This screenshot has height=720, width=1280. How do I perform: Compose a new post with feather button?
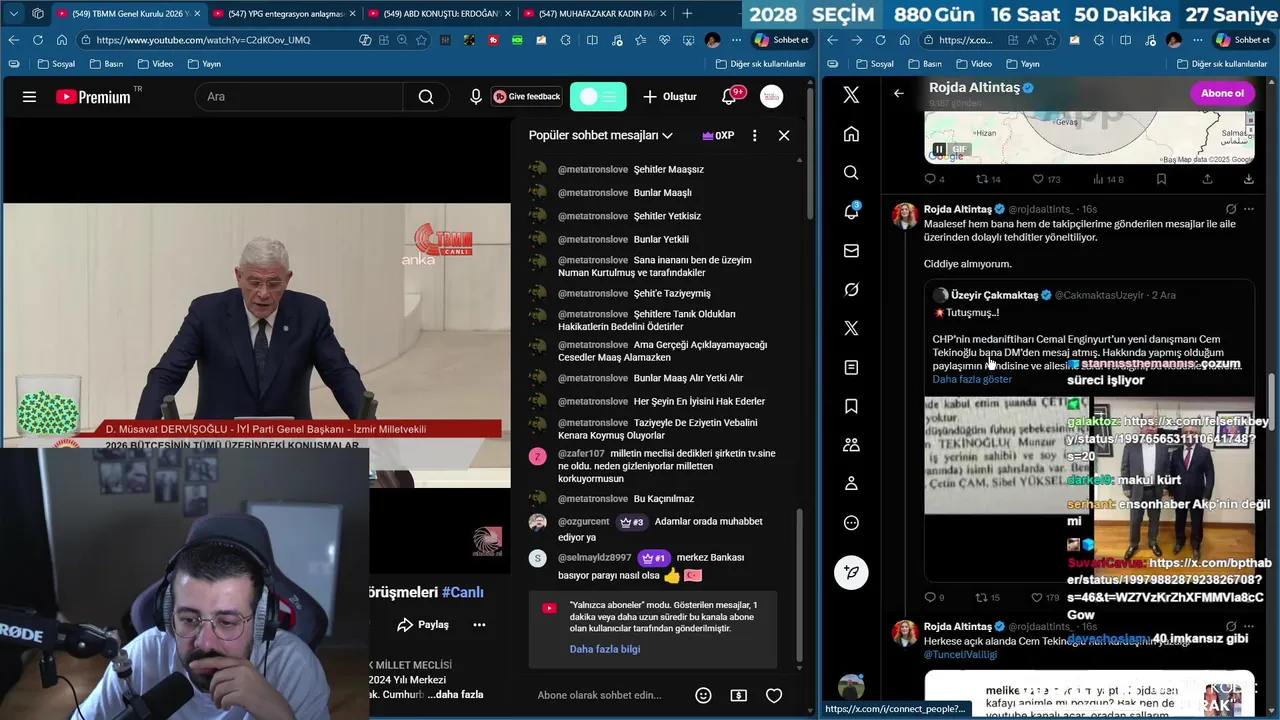coord(851,572)
